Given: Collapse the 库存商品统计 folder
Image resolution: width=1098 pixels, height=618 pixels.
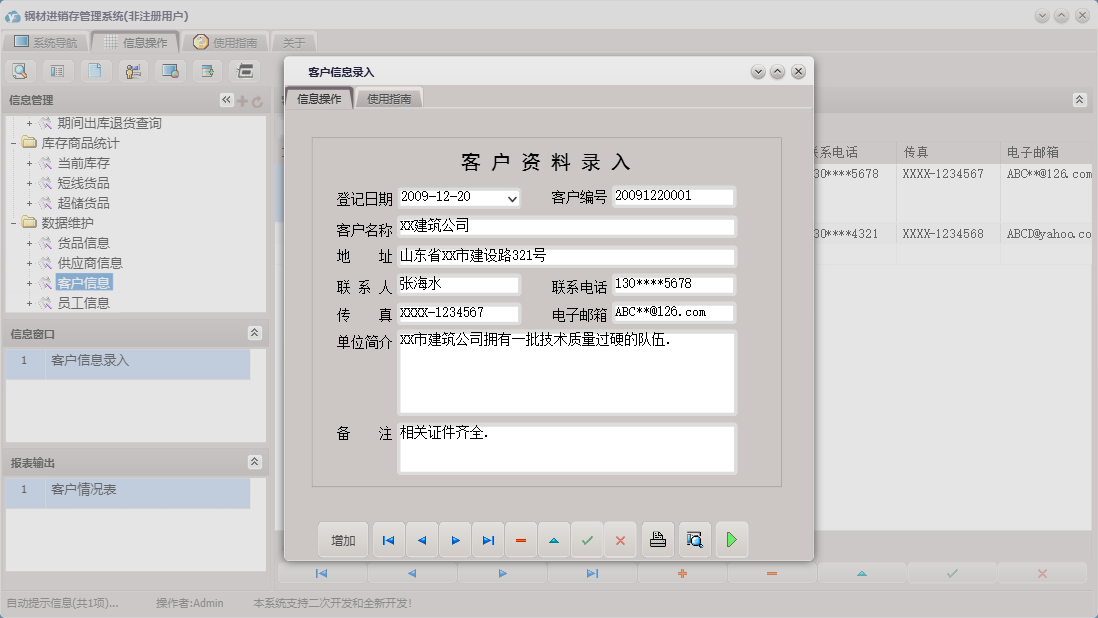Looking at the screenshot, I should [x=12, y=142].
